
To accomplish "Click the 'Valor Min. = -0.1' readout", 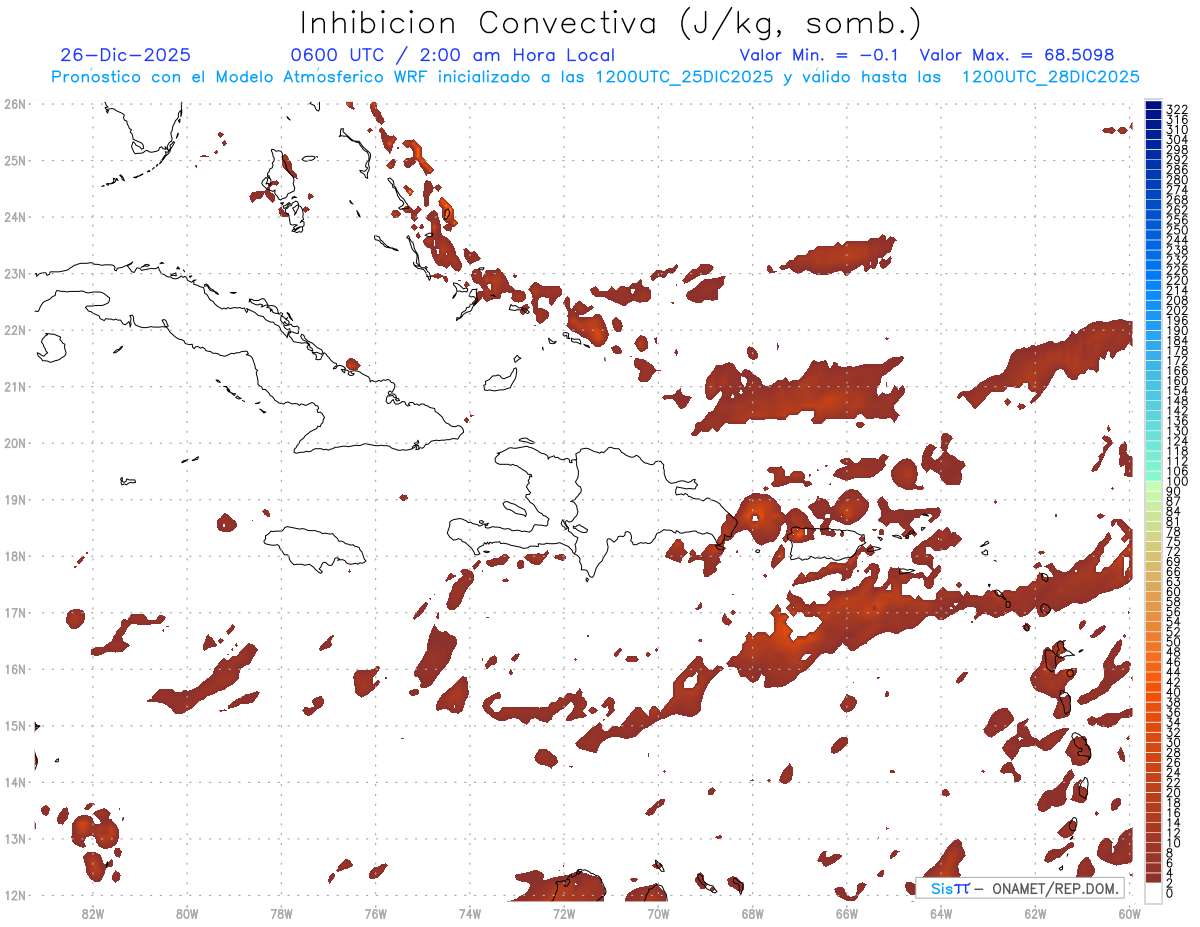I will tap(820, 55).
